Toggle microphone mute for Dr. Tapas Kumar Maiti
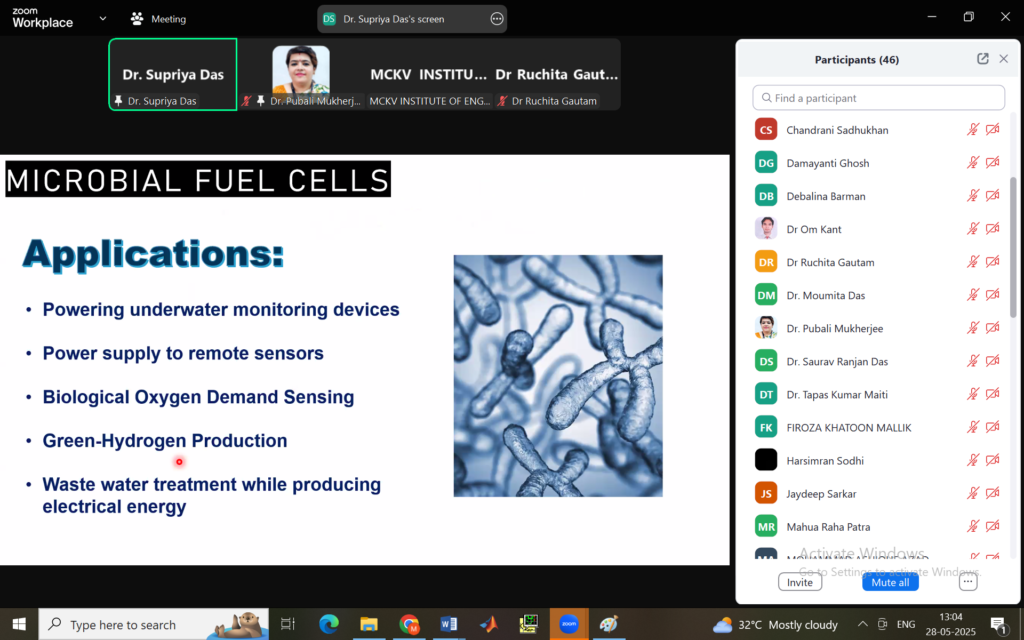1024x640 pixels. (x=972, y=395)
